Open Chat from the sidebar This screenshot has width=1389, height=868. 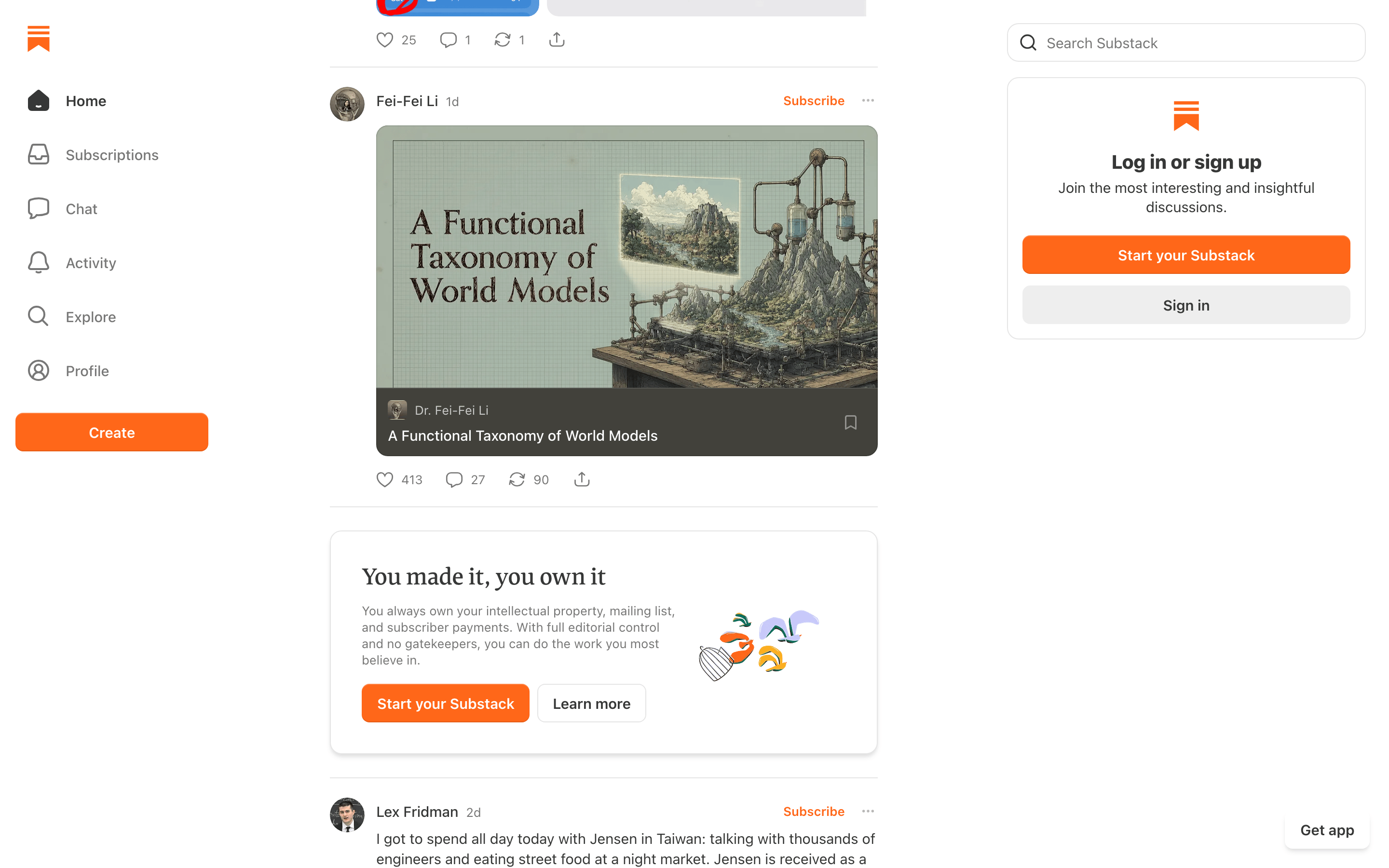pyautogui.click(x=62, y=208)
